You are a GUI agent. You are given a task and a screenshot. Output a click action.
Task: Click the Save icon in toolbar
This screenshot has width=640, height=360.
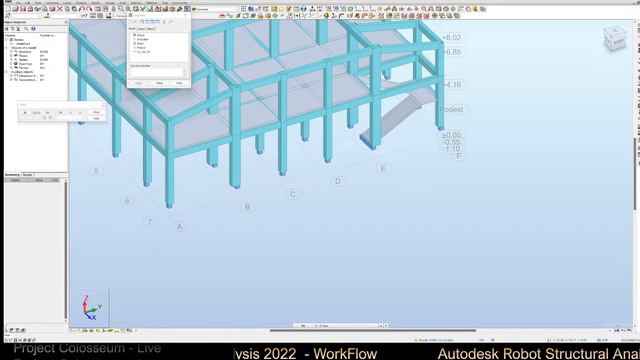click(23, 9)
